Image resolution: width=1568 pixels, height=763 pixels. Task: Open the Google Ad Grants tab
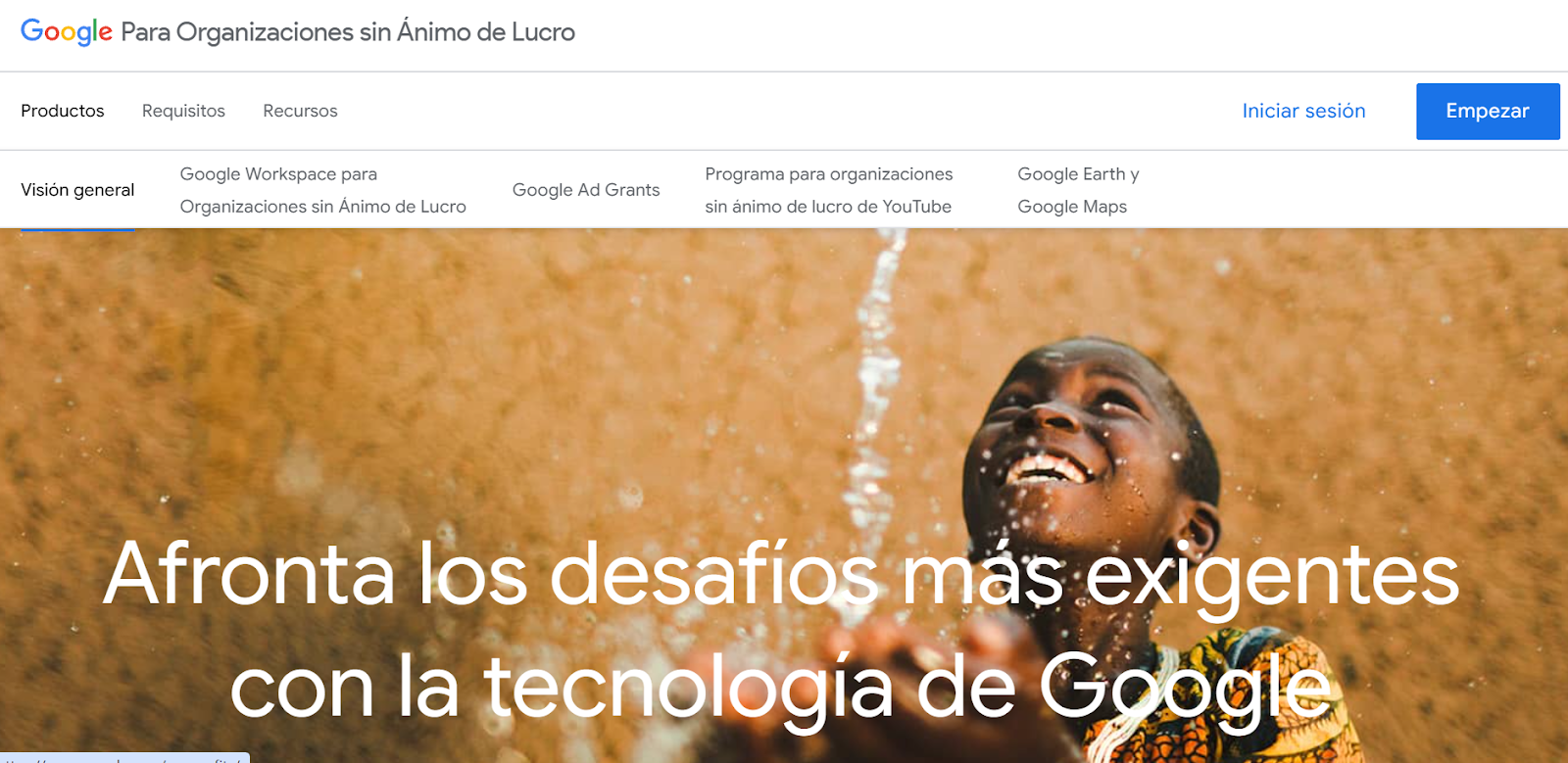tap(586, 190)
